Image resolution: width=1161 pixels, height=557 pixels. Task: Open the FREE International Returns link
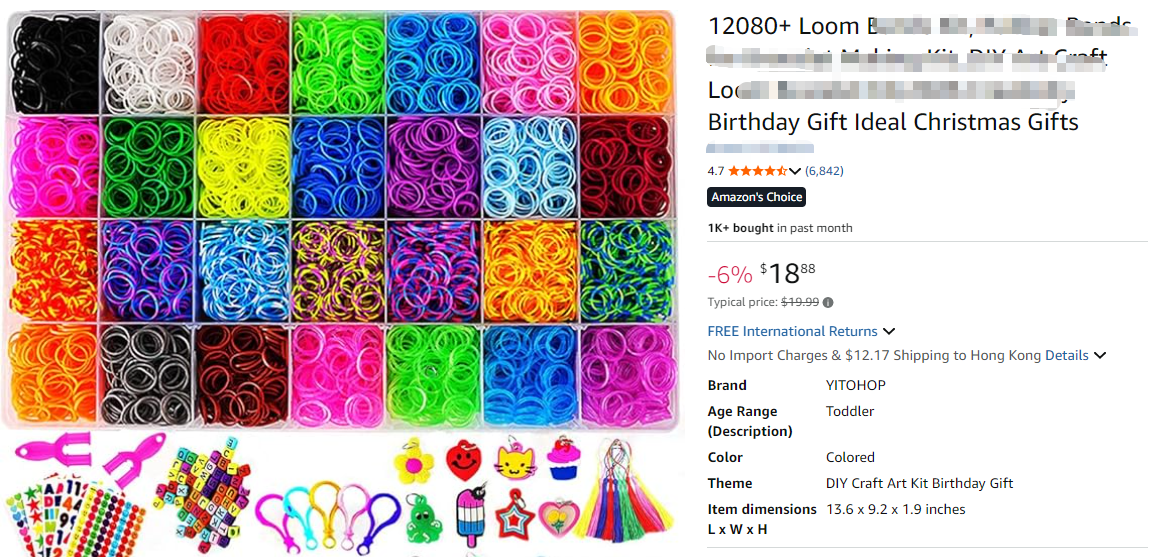(792, 331)
